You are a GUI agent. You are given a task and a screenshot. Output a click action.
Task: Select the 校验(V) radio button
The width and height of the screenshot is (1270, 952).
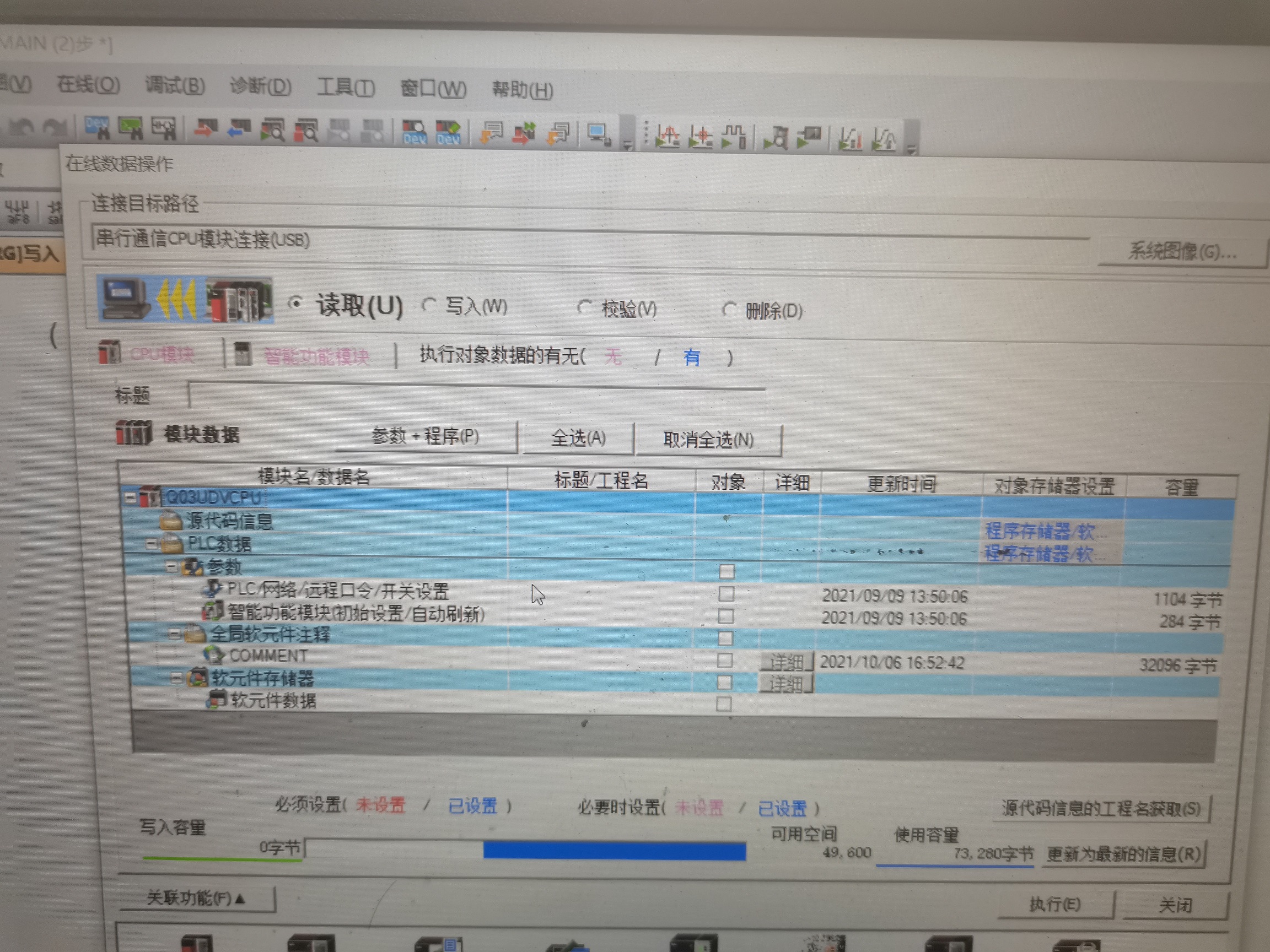pos(584,307)
